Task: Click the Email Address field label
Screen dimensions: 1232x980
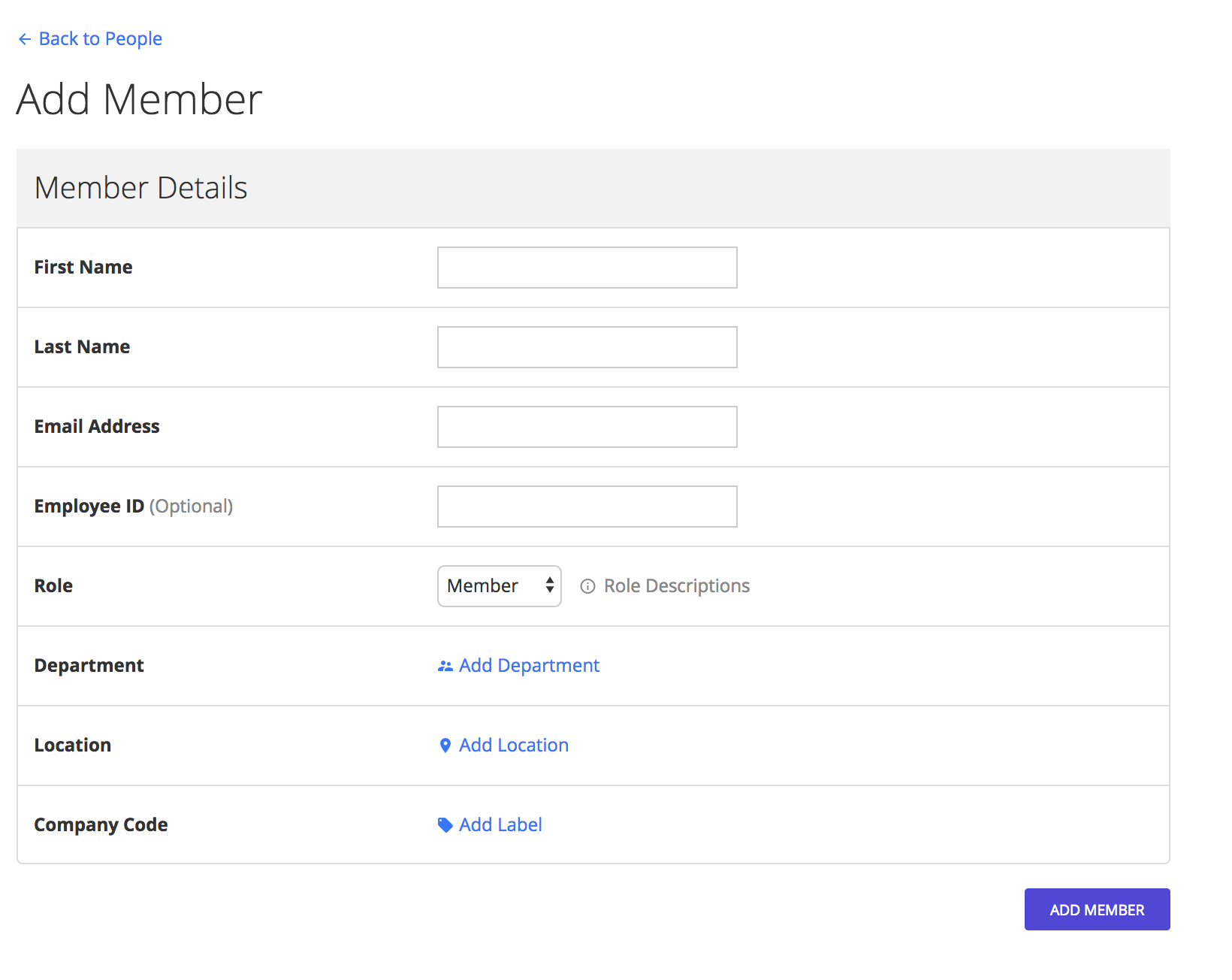Action: click(x=97, y=427)
